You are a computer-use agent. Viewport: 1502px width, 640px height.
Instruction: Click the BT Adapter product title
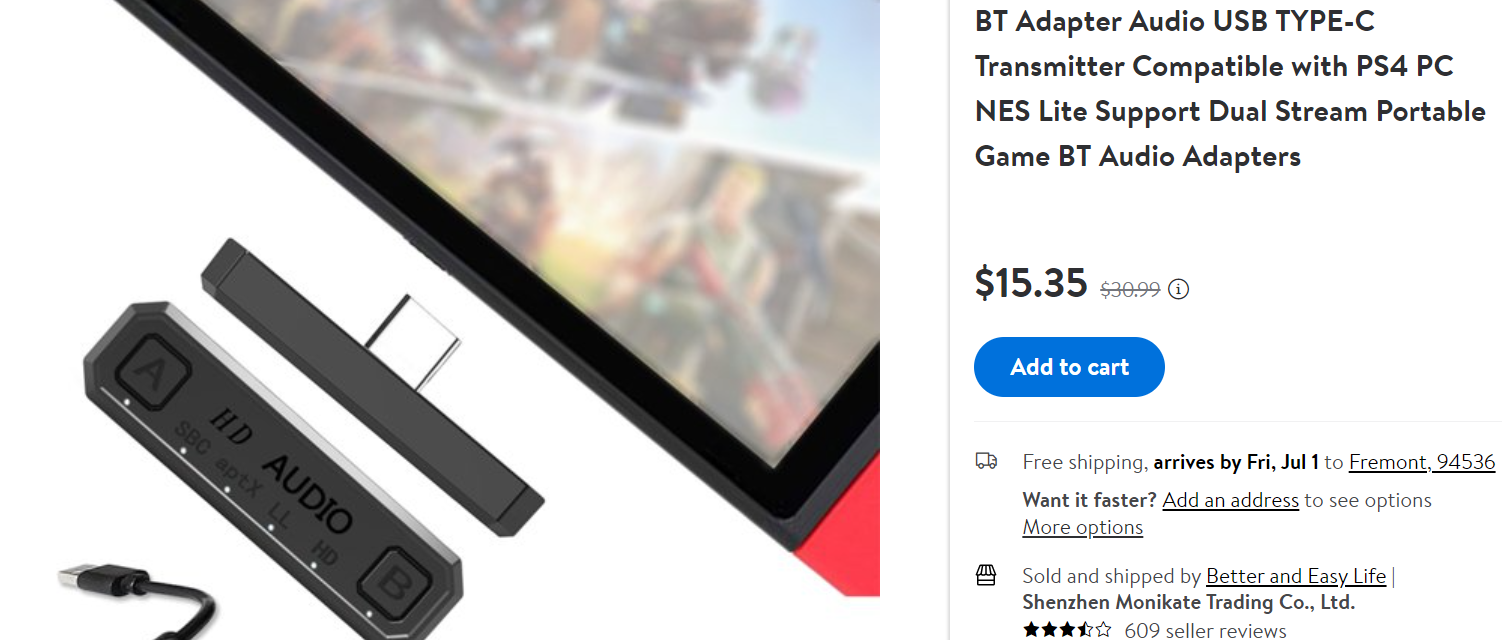tap(1230, 88)
